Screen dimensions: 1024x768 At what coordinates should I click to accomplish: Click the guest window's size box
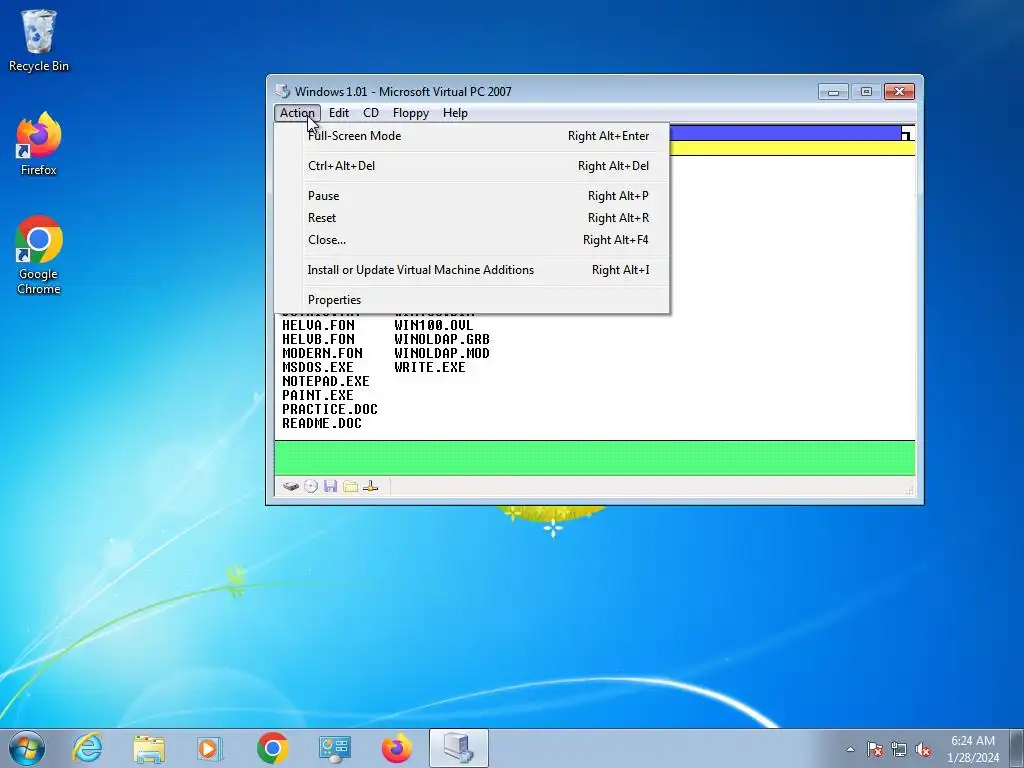(908, 133)
